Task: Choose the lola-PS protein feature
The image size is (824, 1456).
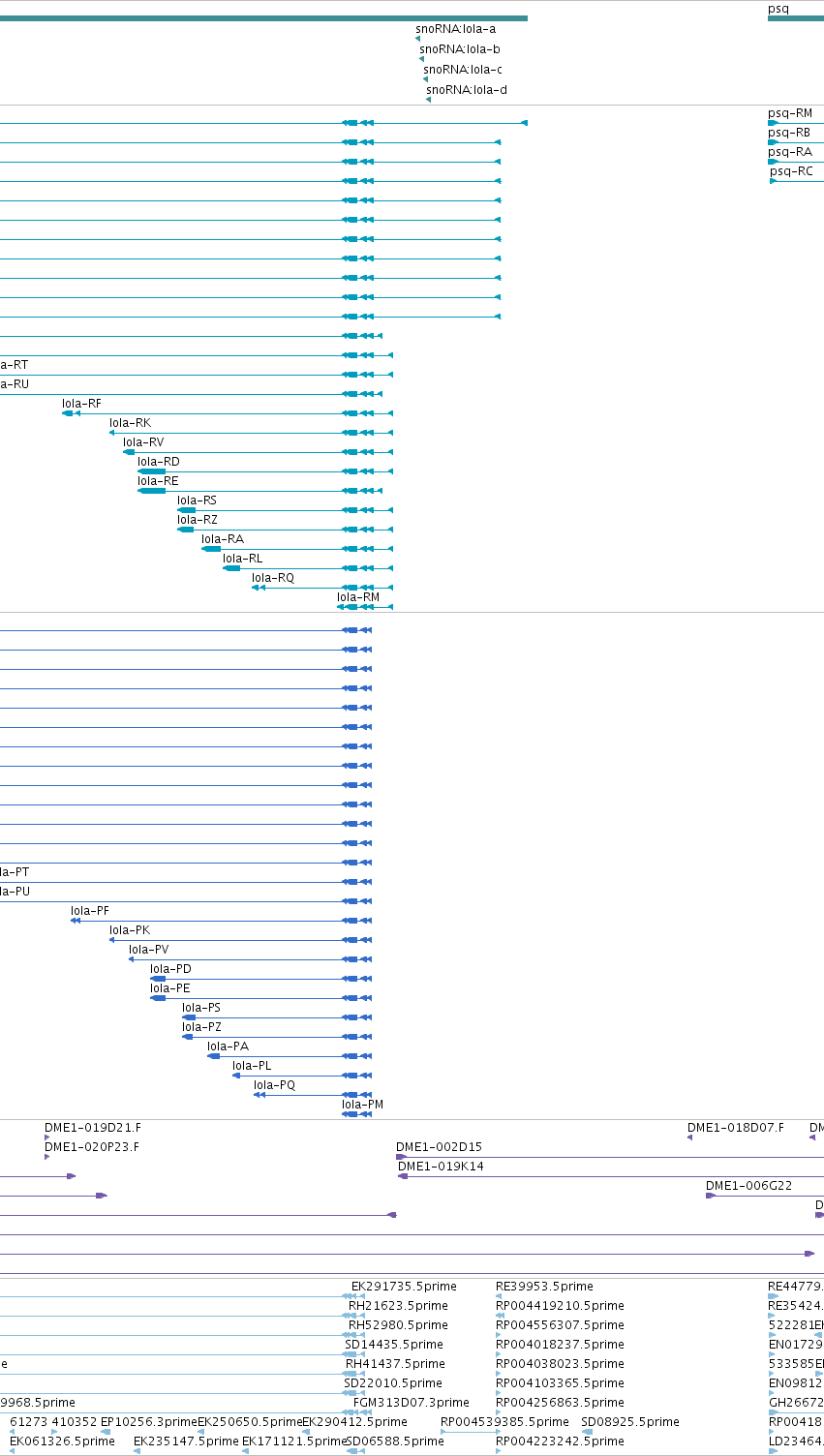Action: [201, 1008]
